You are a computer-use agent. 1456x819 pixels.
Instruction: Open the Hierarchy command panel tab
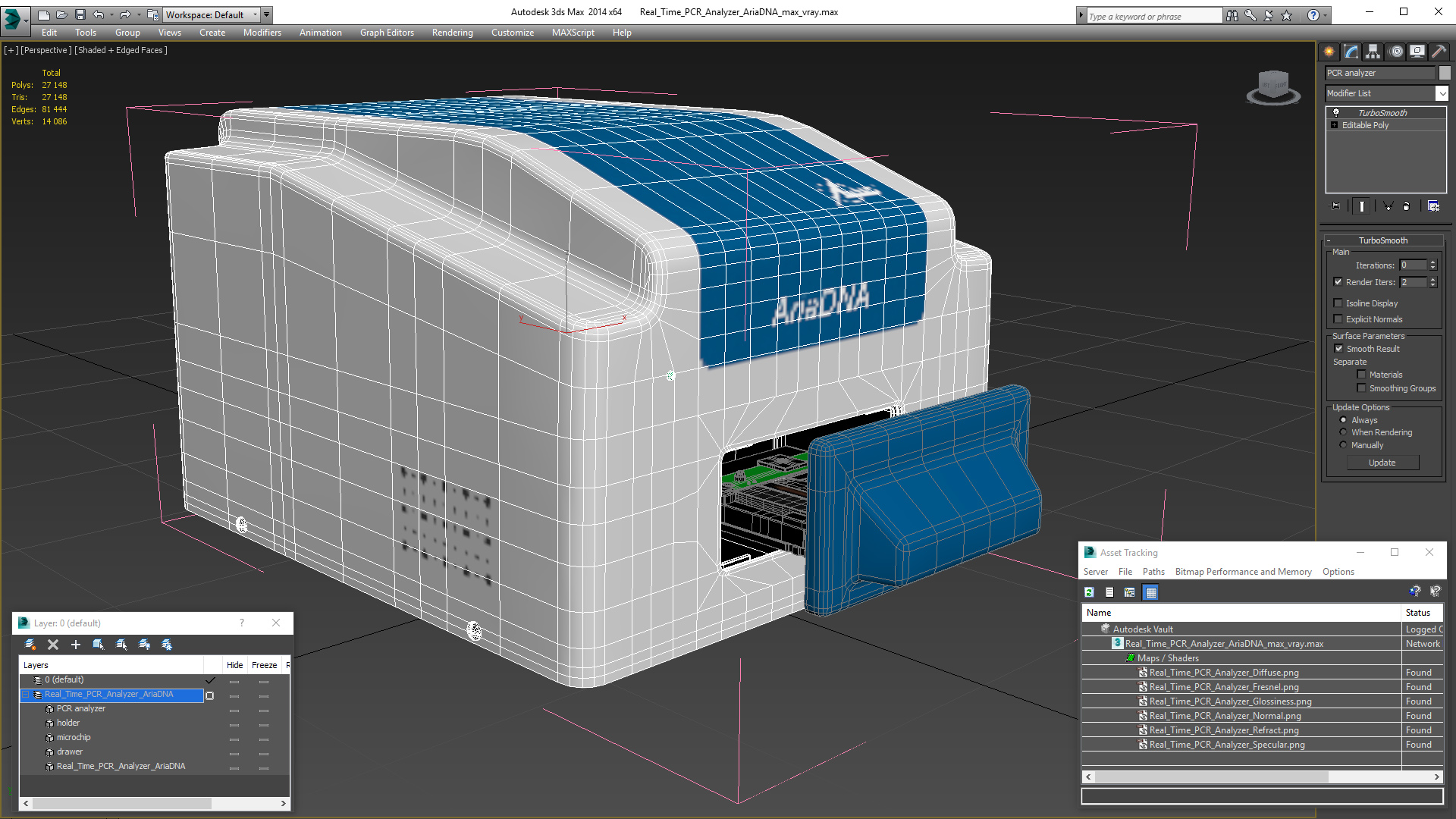[x=1373, y=52]
